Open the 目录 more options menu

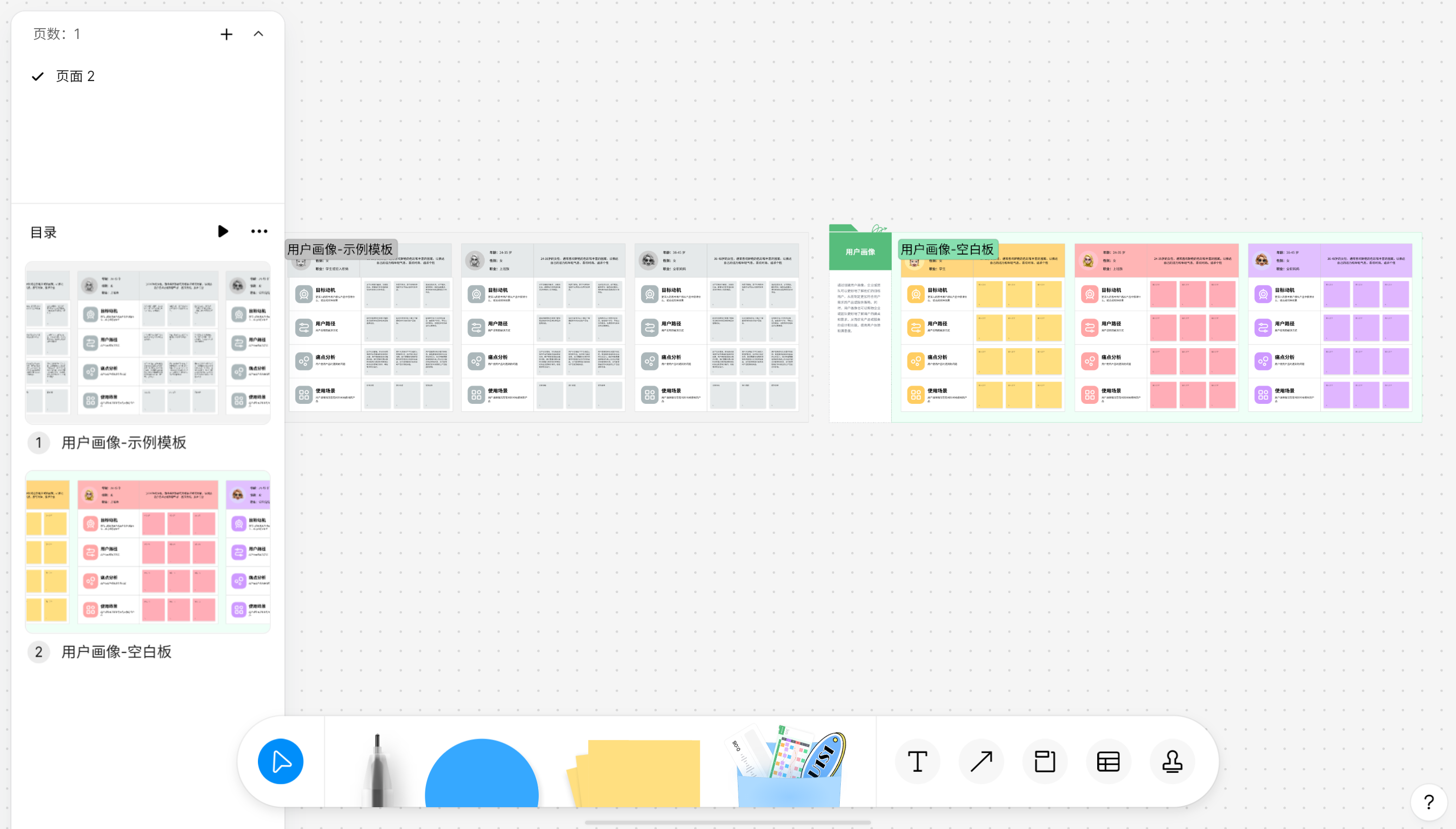259,231
